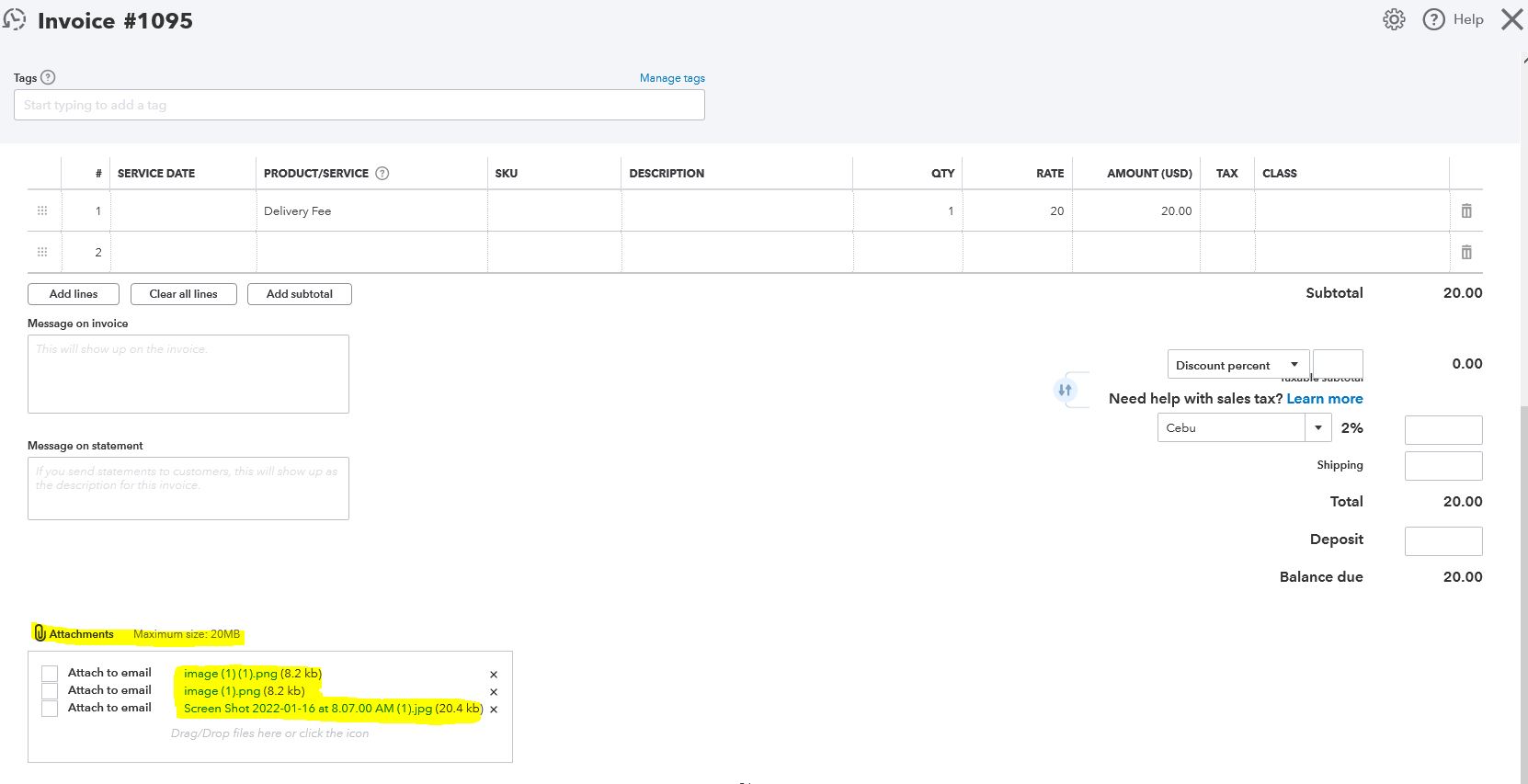Image resolution: width=1528 pixels, height=784 pixels.
Task: Open the Cebu sales tax rate dropdown
Action: coord(1317,427)
